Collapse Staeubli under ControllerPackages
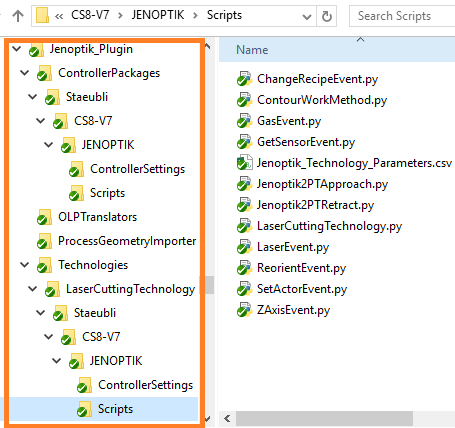The width and height of the screenshot is (455, 428). 32,97
